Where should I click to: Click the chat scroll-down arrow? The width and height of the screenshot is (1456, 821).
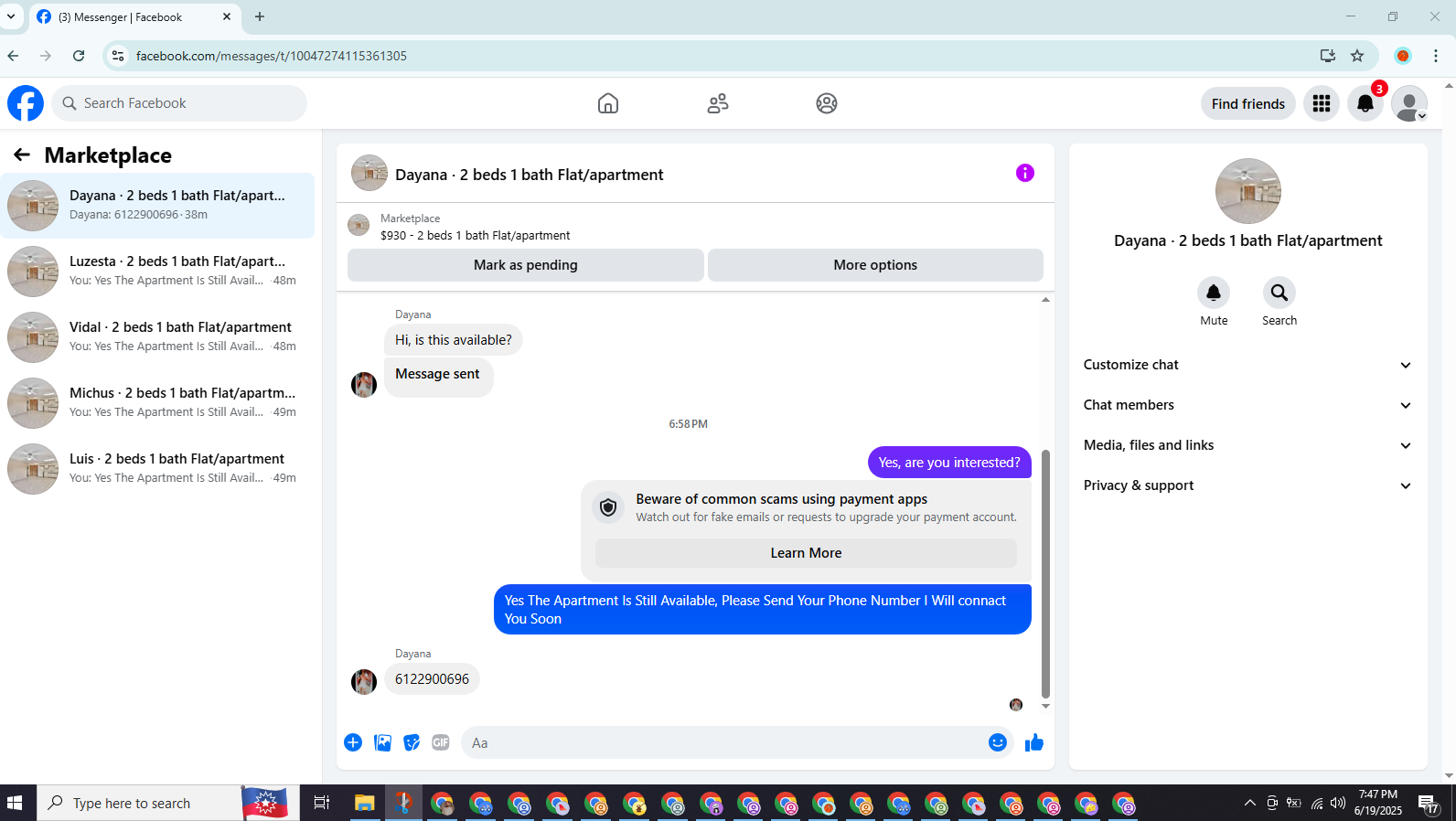click(x=1045, y=707)
